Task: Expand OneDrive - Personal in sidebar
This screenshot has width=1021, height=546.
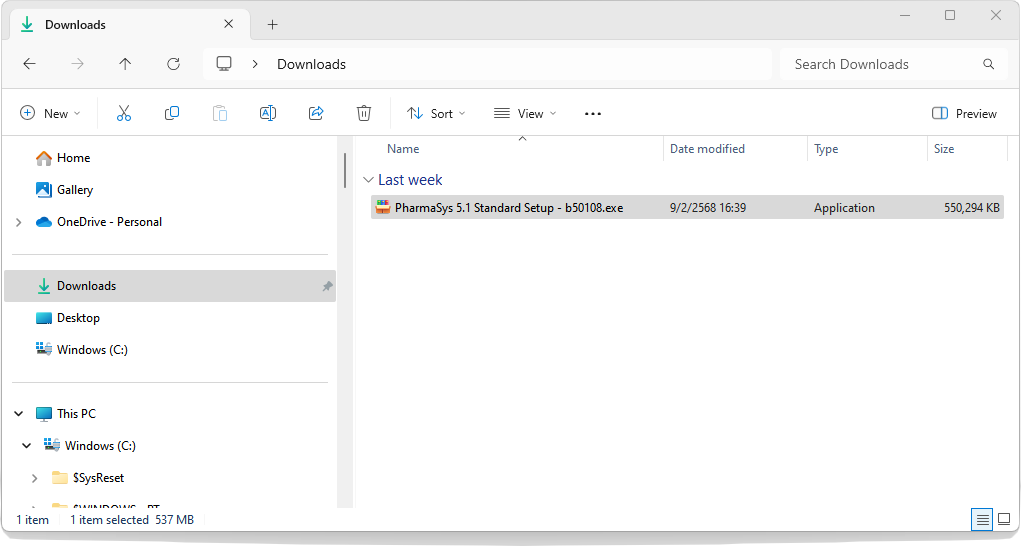Action: (18, 222)
